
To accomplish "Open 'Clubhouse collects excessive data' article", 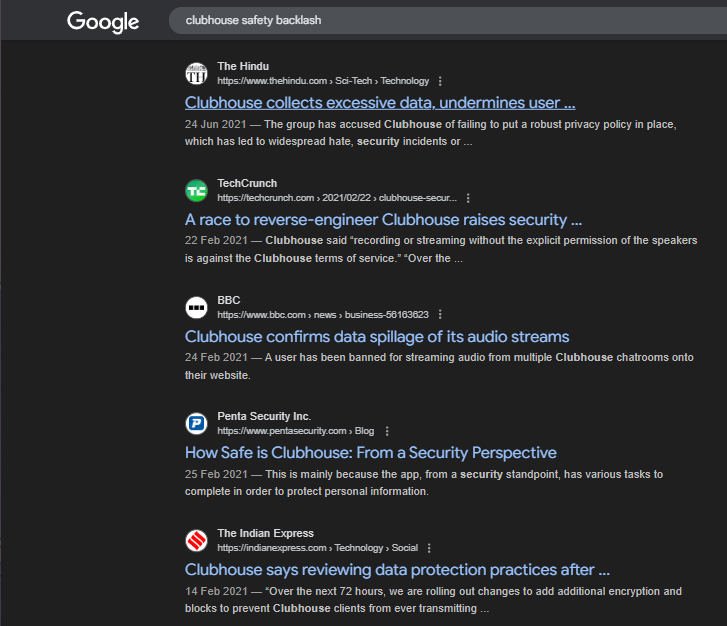I will click(x=380, y=103).
